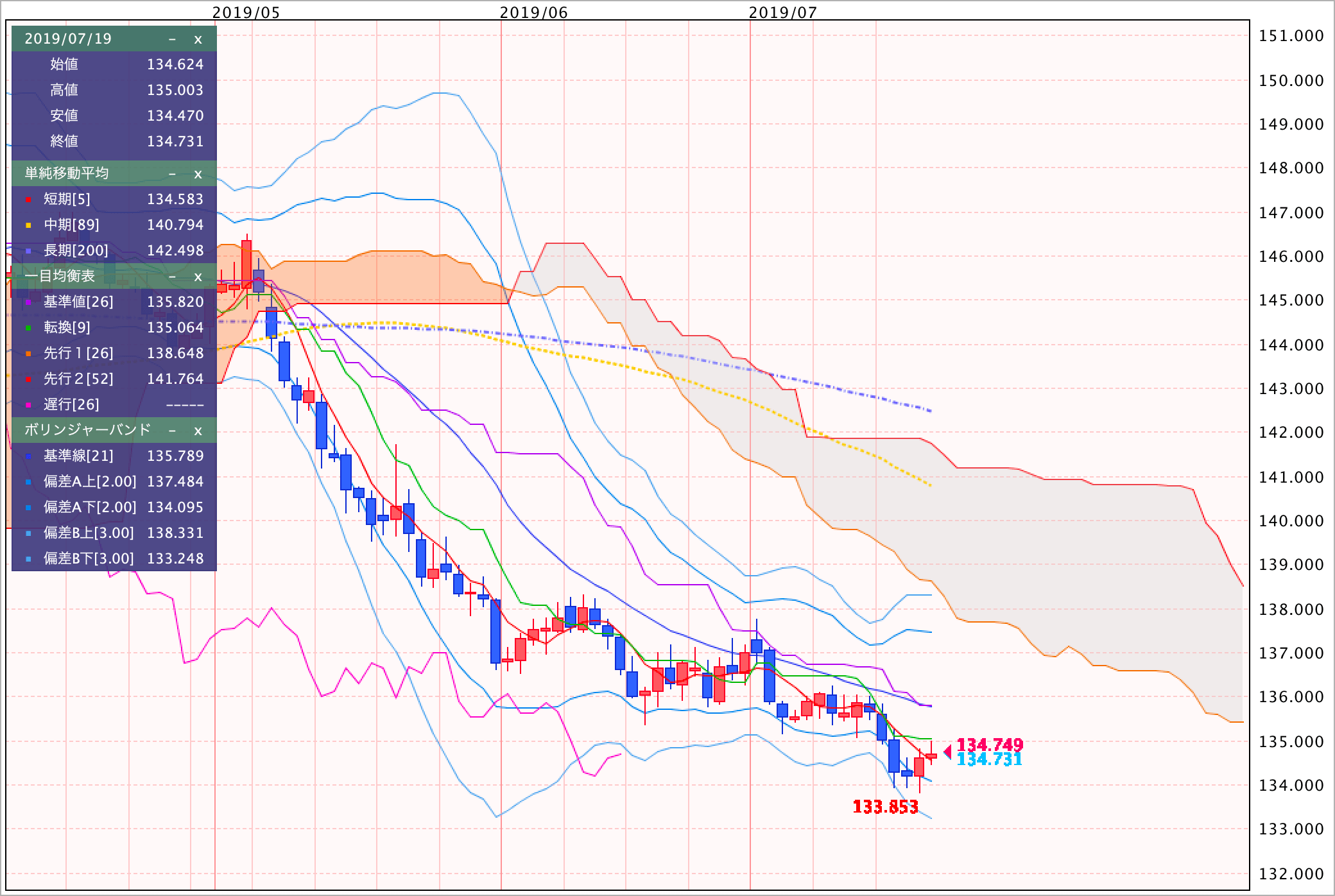The height and width of the screenshot is (896, 1335).
Task: Click the 偏差A下[2.00] label
Action: pyautogui.click(x=90, y=507)
